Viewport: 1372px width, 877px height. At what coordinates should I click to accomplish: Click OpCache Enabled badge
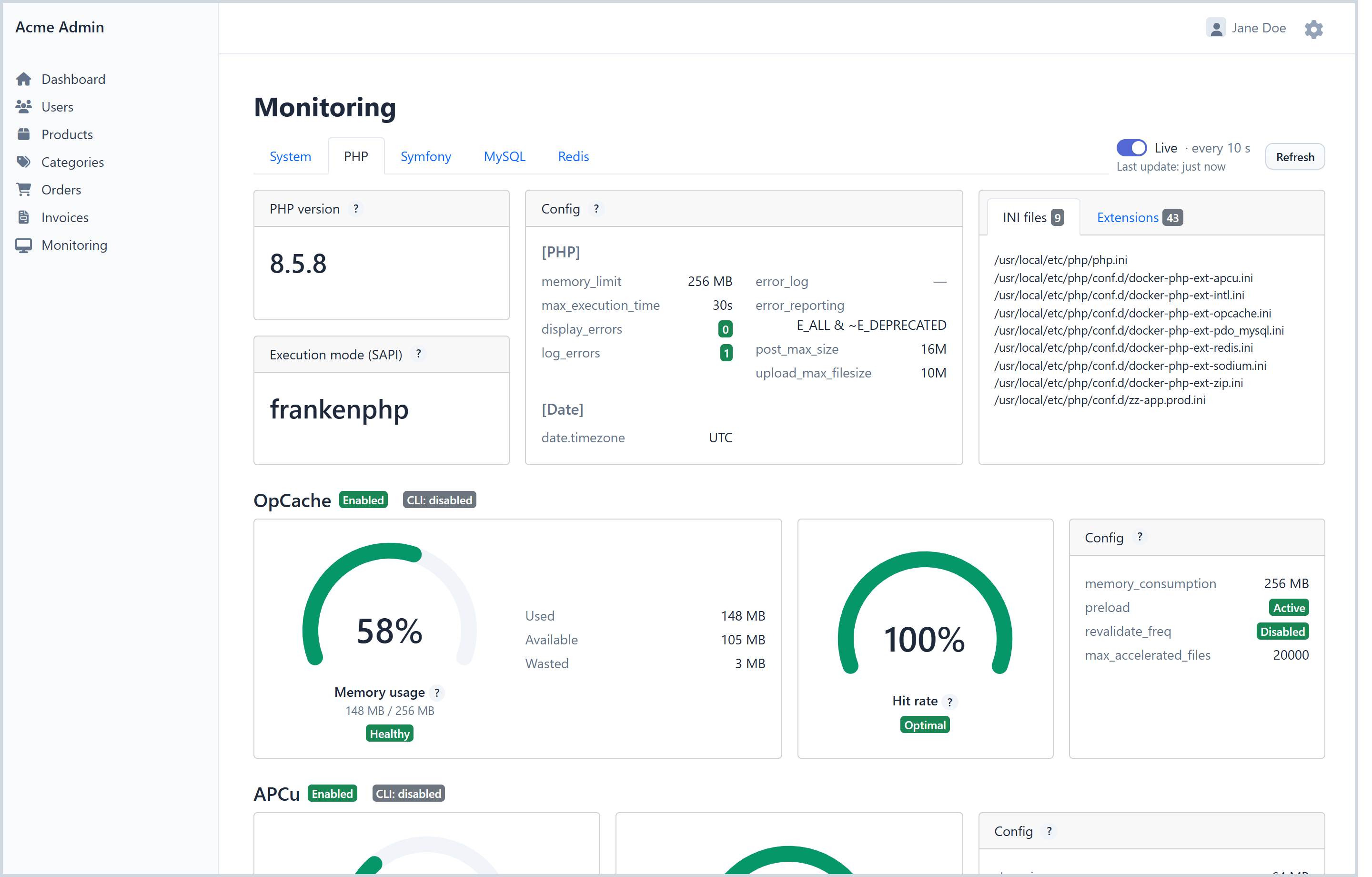pyautogui.click(x=363, y=500)
